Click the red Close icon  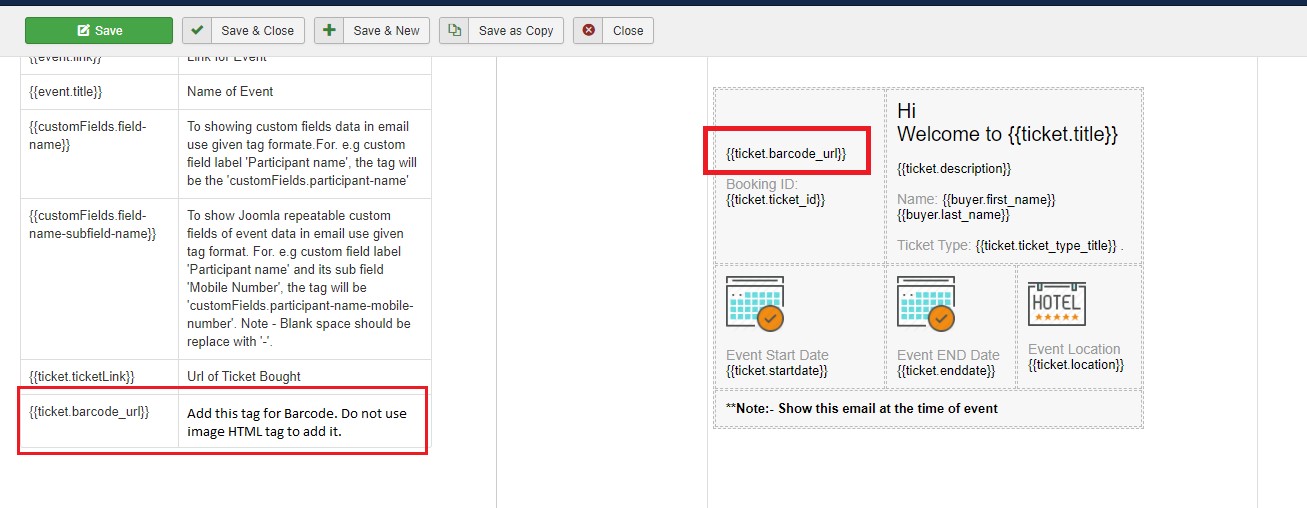pyautogui.click(x=588, y=30)
